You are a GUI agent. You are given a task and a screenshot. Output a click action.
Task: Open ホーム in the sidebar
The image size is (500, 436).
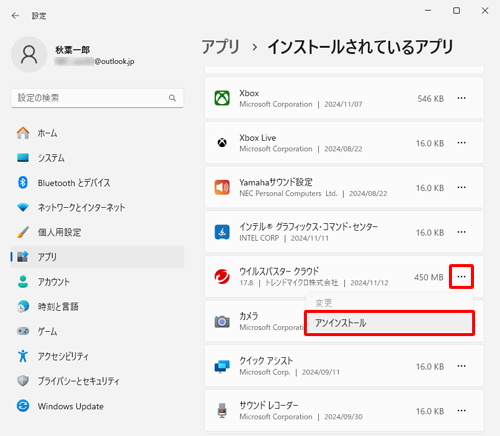point(97,133)
